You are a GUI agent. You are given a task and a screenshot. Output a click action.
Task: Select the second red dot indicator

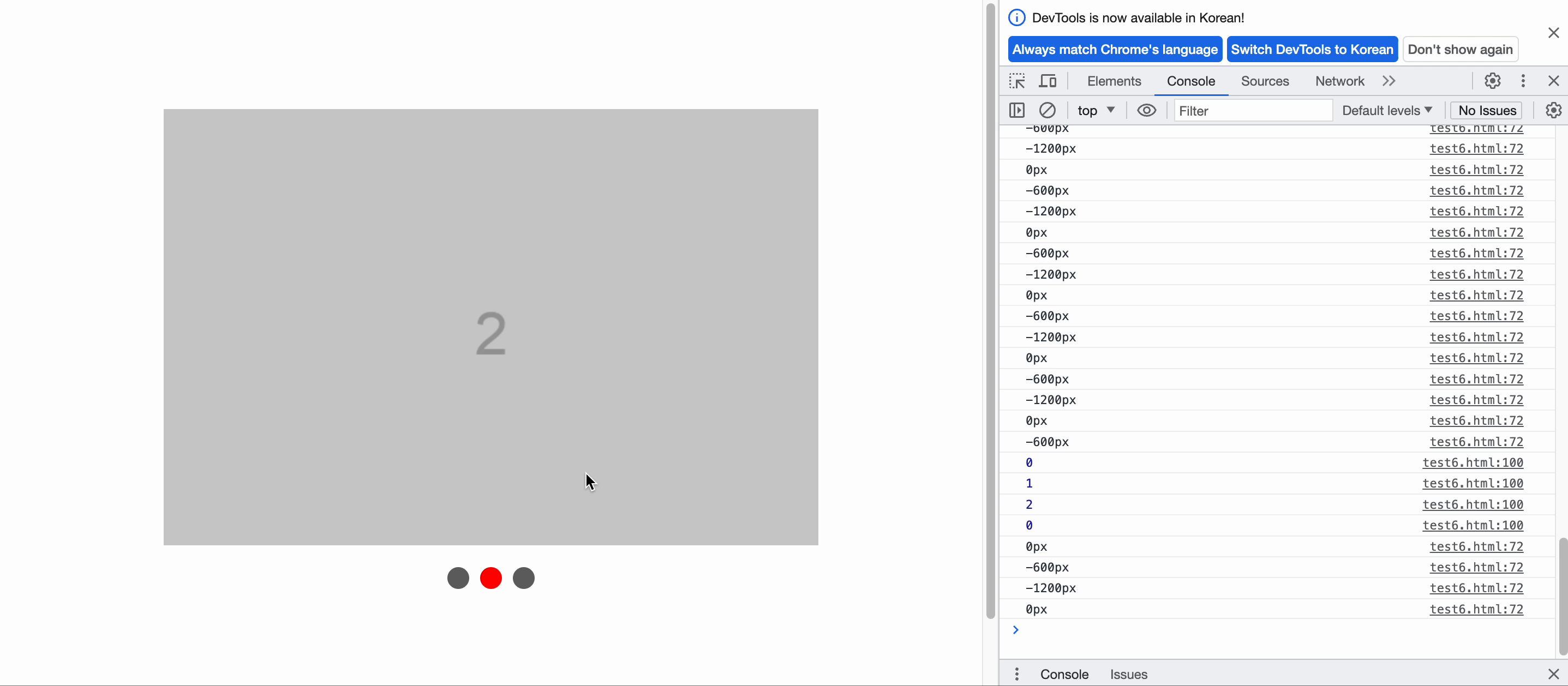[491, 578]
